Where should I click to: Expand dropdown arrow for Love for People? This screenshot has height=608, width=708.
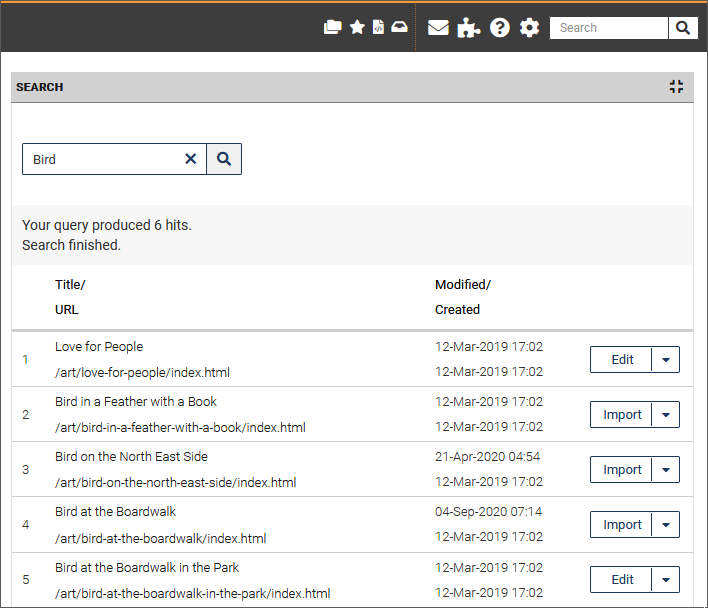666,360
